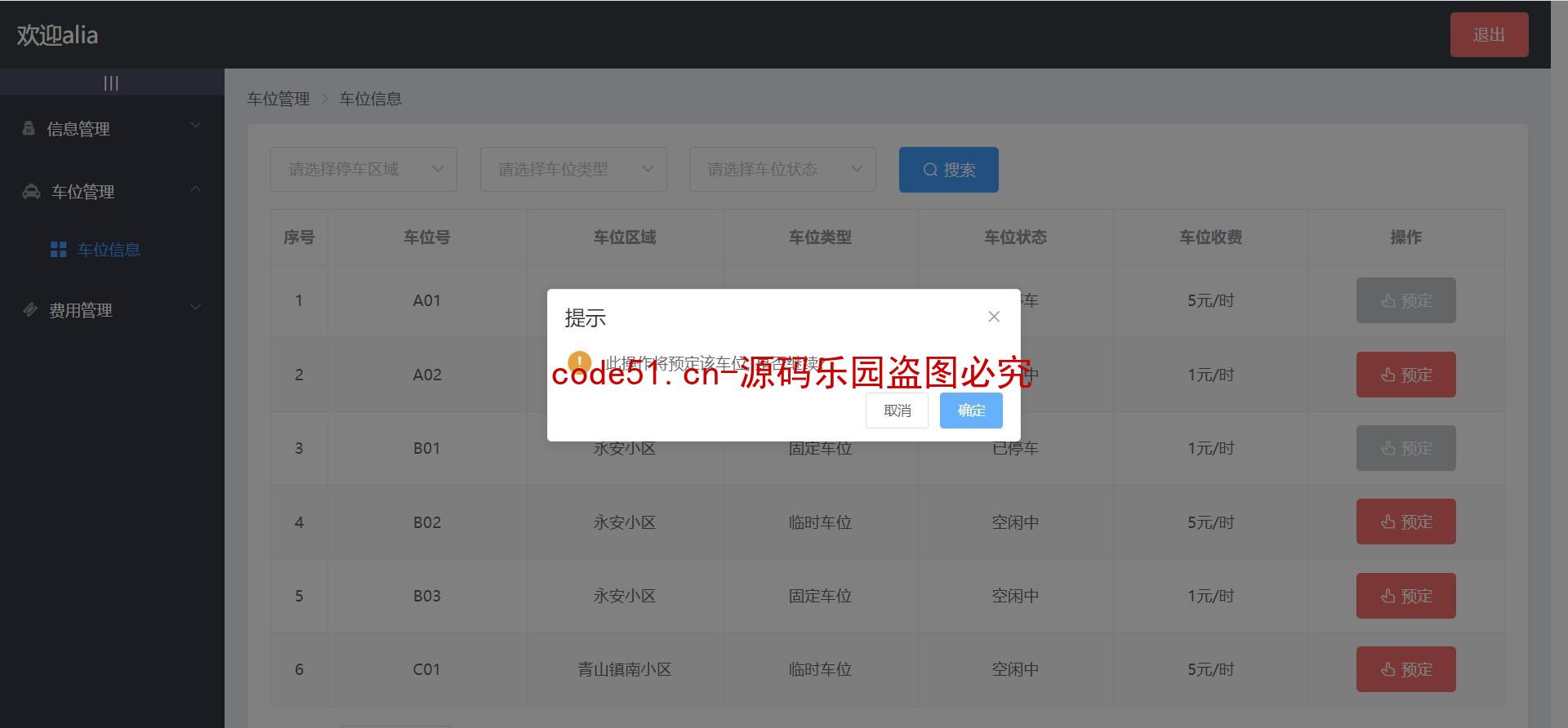
Task: Click the 序号 column header
Action: (x=299, y=237)
